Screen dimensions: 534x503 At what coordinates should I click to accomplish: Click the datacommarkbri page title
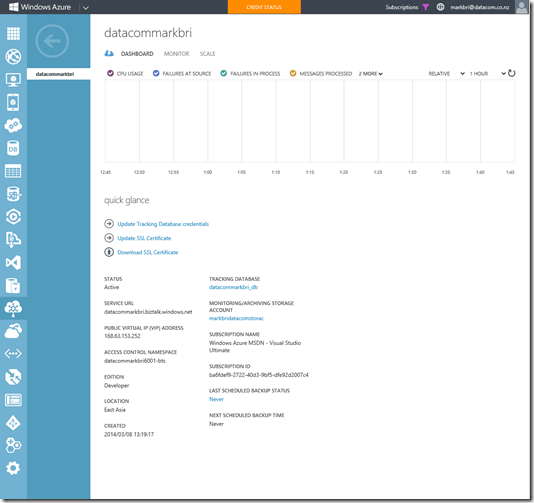pyautogui.click(x=148, y=33)
